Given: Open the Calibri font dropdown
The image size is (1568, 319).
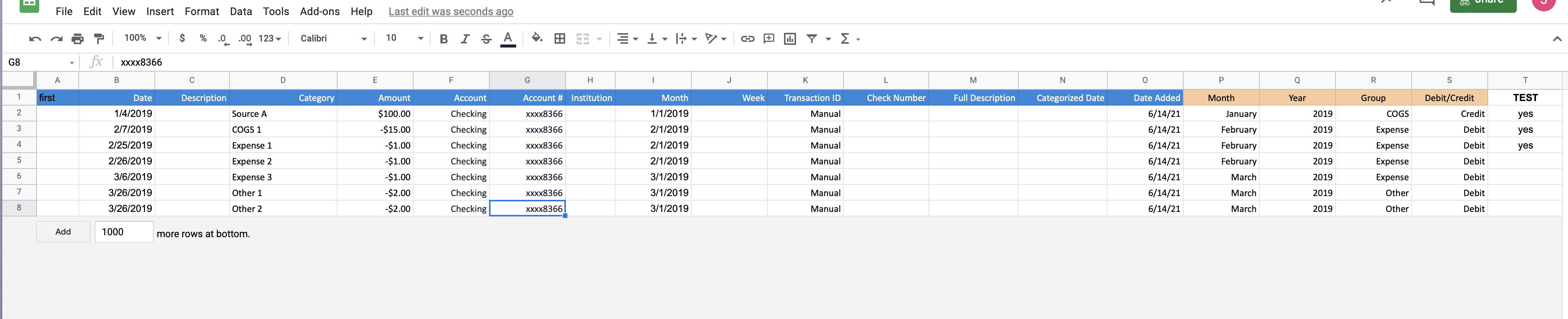Looking at the screenshot, I should 333,38.
